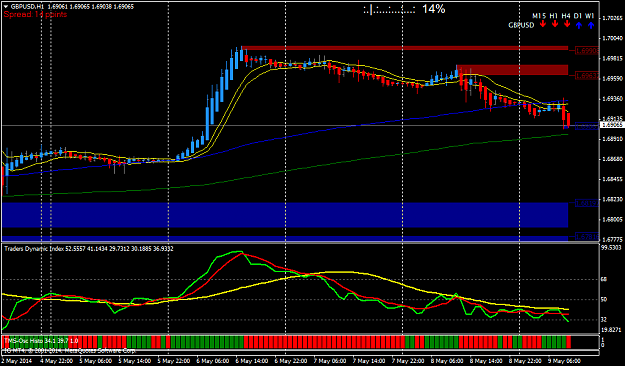Click '6 May 06:00' on the time axis
This screenshot has width=625, height=366.
[212, 361]
